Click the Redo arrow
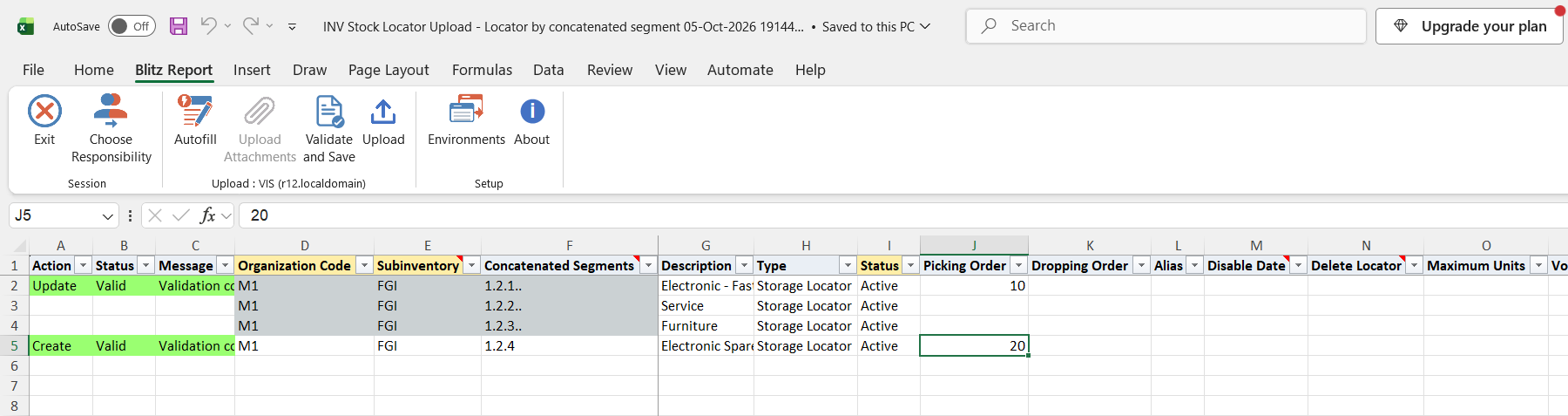 point(251,26)
